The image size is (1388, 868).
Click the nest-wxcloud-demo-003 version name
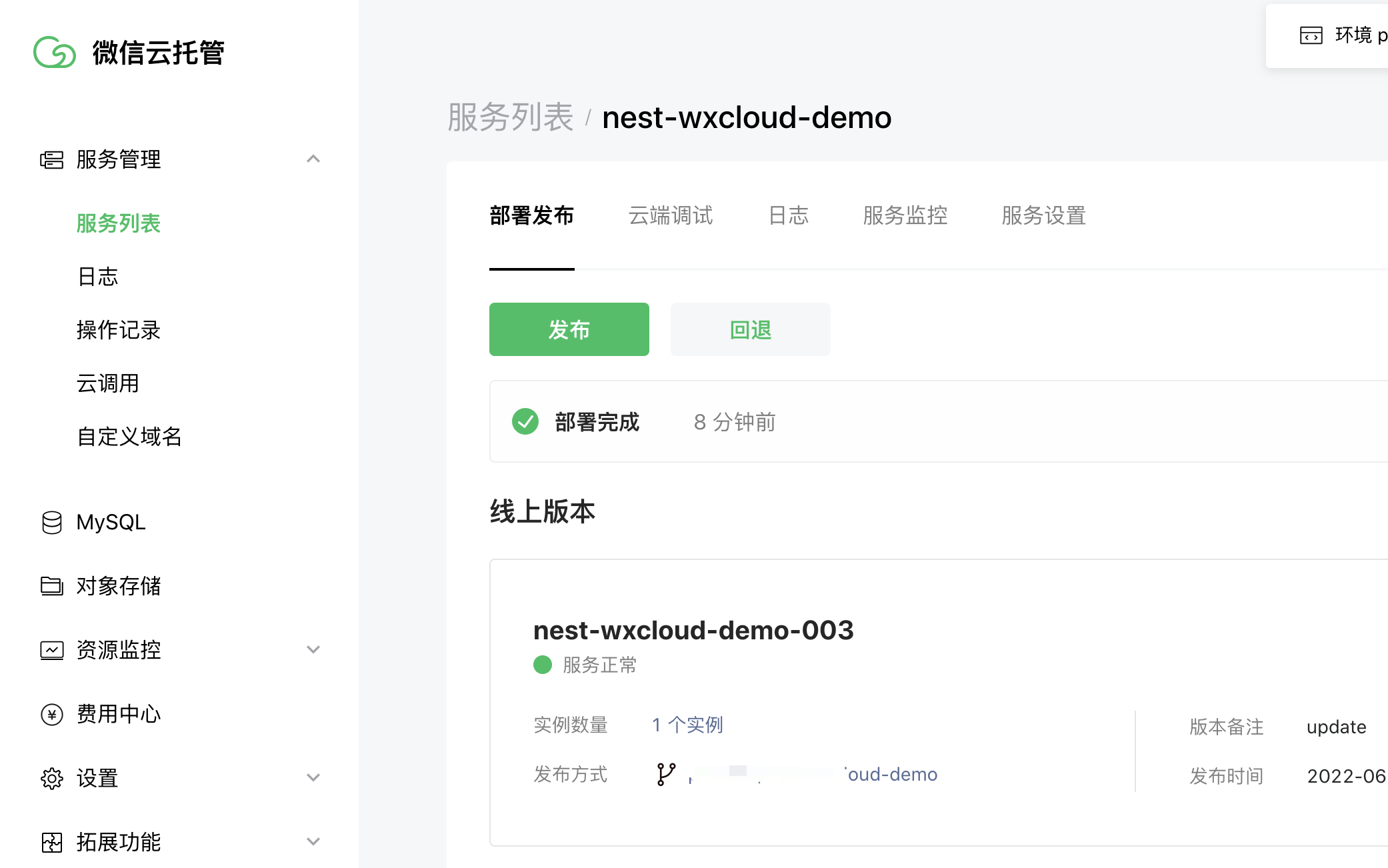693,630
